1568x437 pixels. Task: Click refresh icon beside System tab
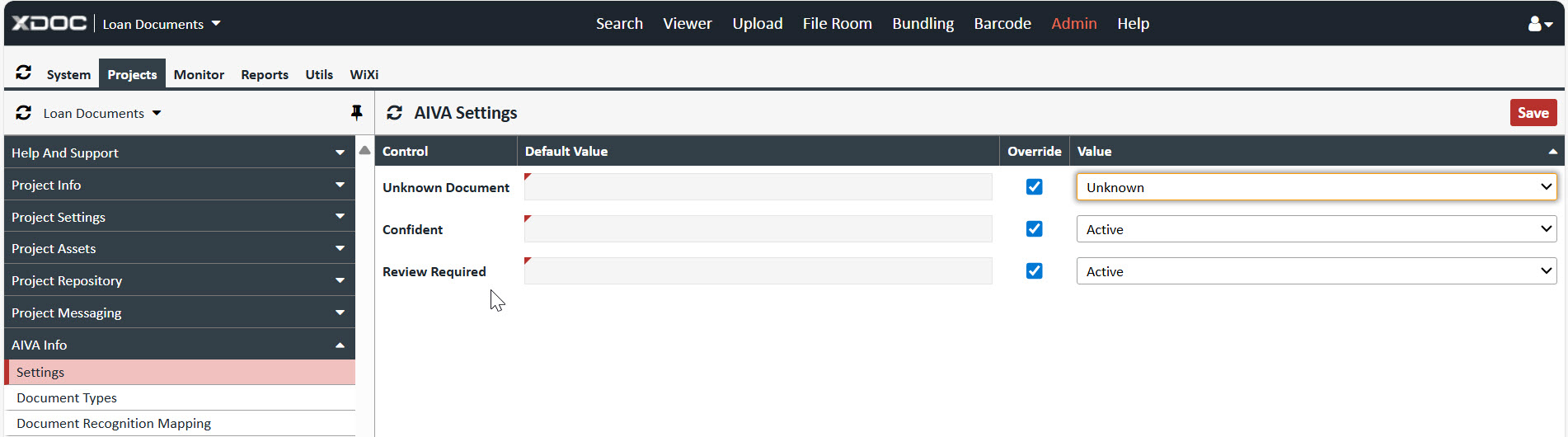24,73
